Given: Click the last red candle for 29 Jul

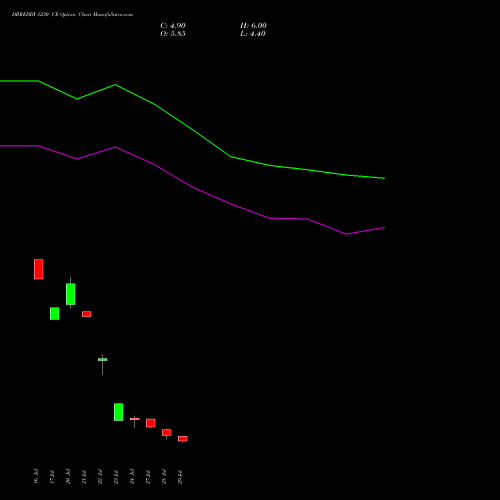Looking at the screenshot, I should [x=183, y=439].
